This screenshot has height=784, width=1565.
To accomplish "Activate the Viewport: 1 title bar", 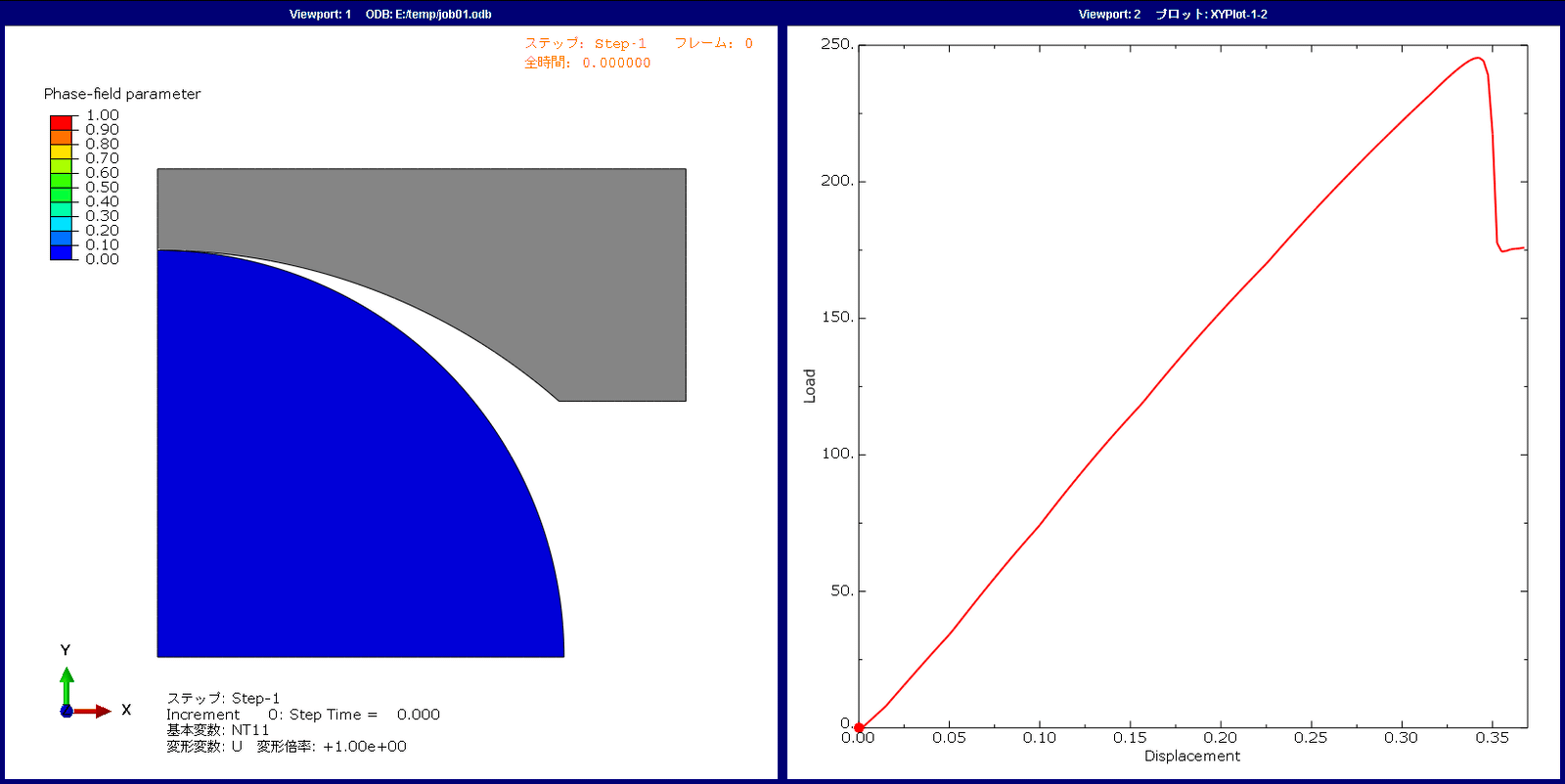I will coord(390,14).
